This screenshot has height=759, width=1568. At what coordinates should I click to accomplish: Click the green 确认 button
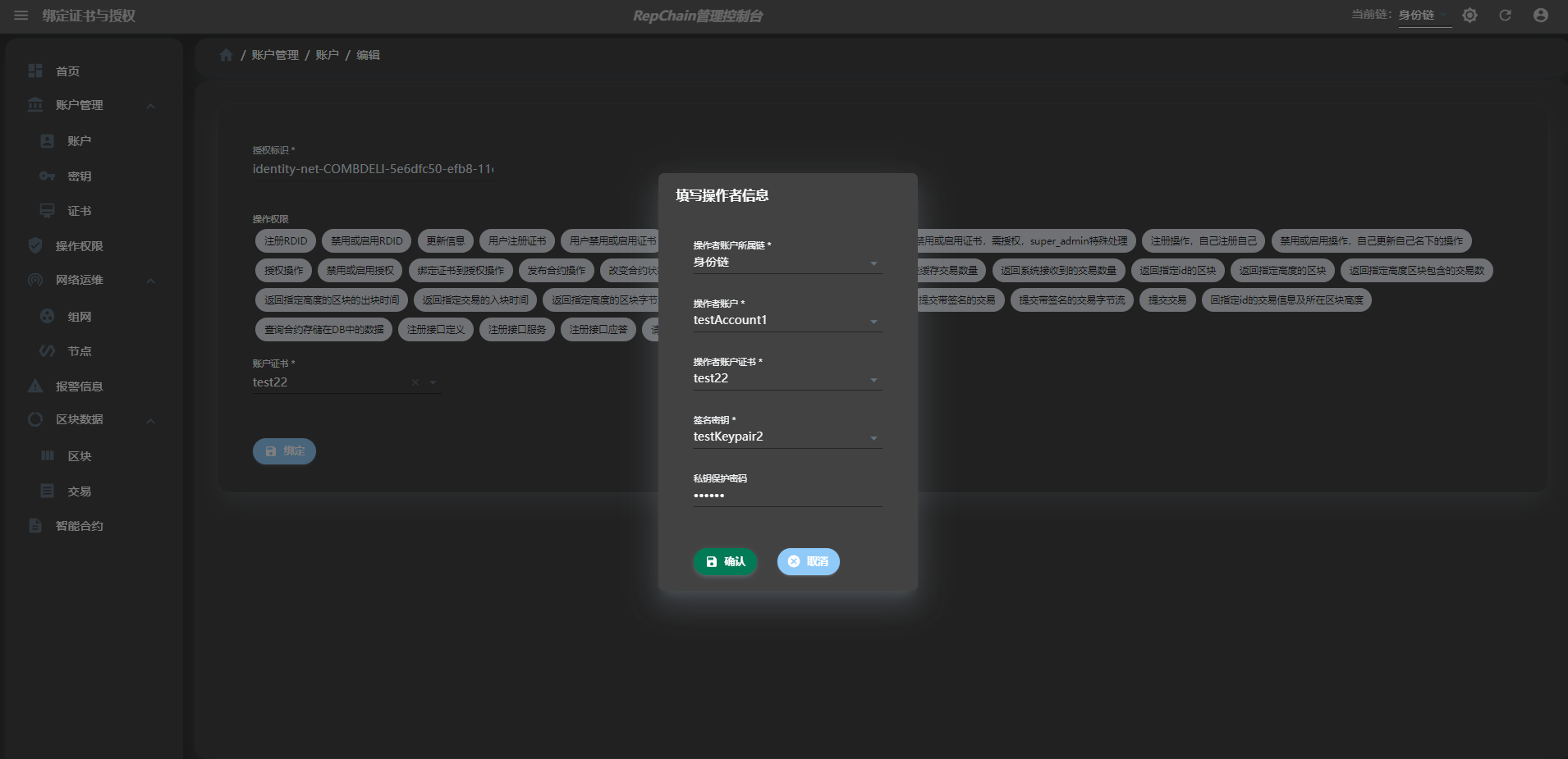tap(725, 561)
